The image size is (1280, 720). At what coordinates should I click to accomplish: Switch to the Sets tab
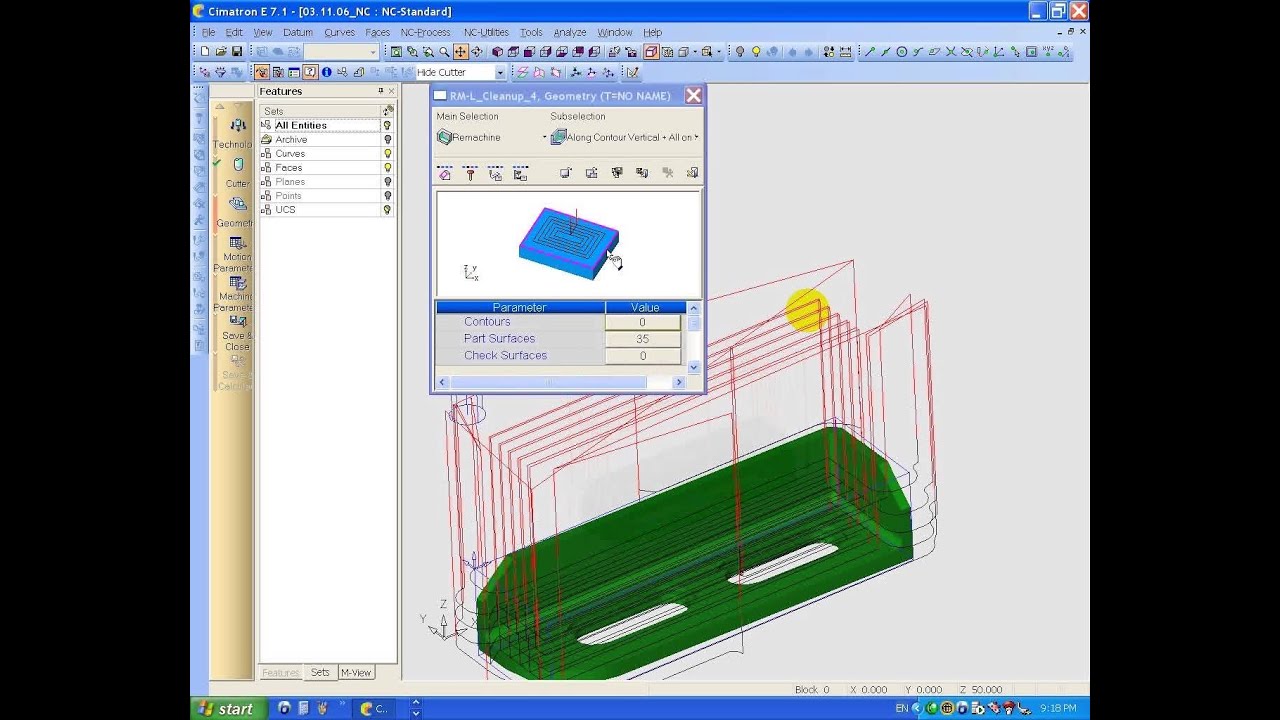click(320, 672)
